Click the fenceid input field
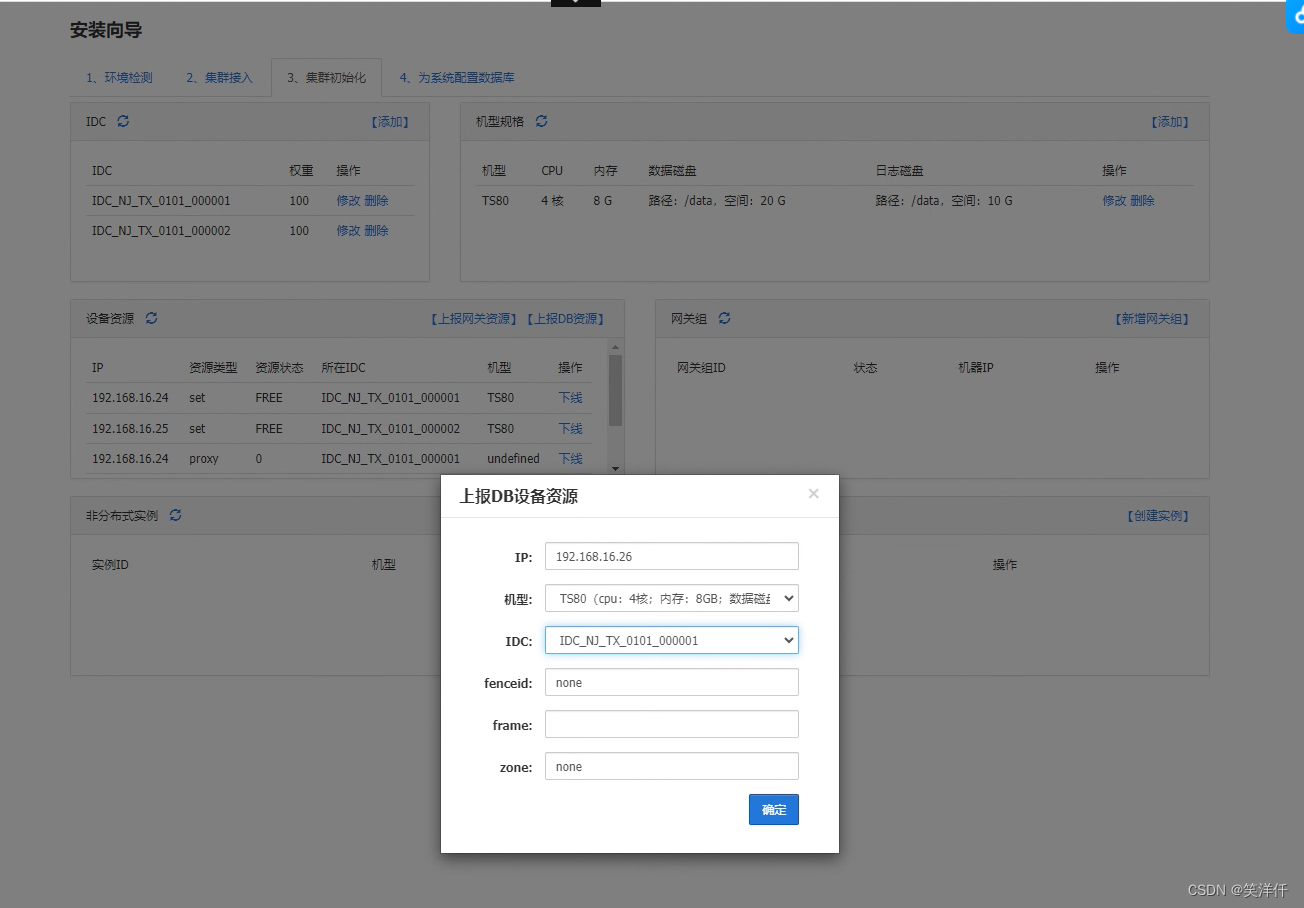Image resolution: width=1304 pixels, height=908 pixels. click(672, 682)
